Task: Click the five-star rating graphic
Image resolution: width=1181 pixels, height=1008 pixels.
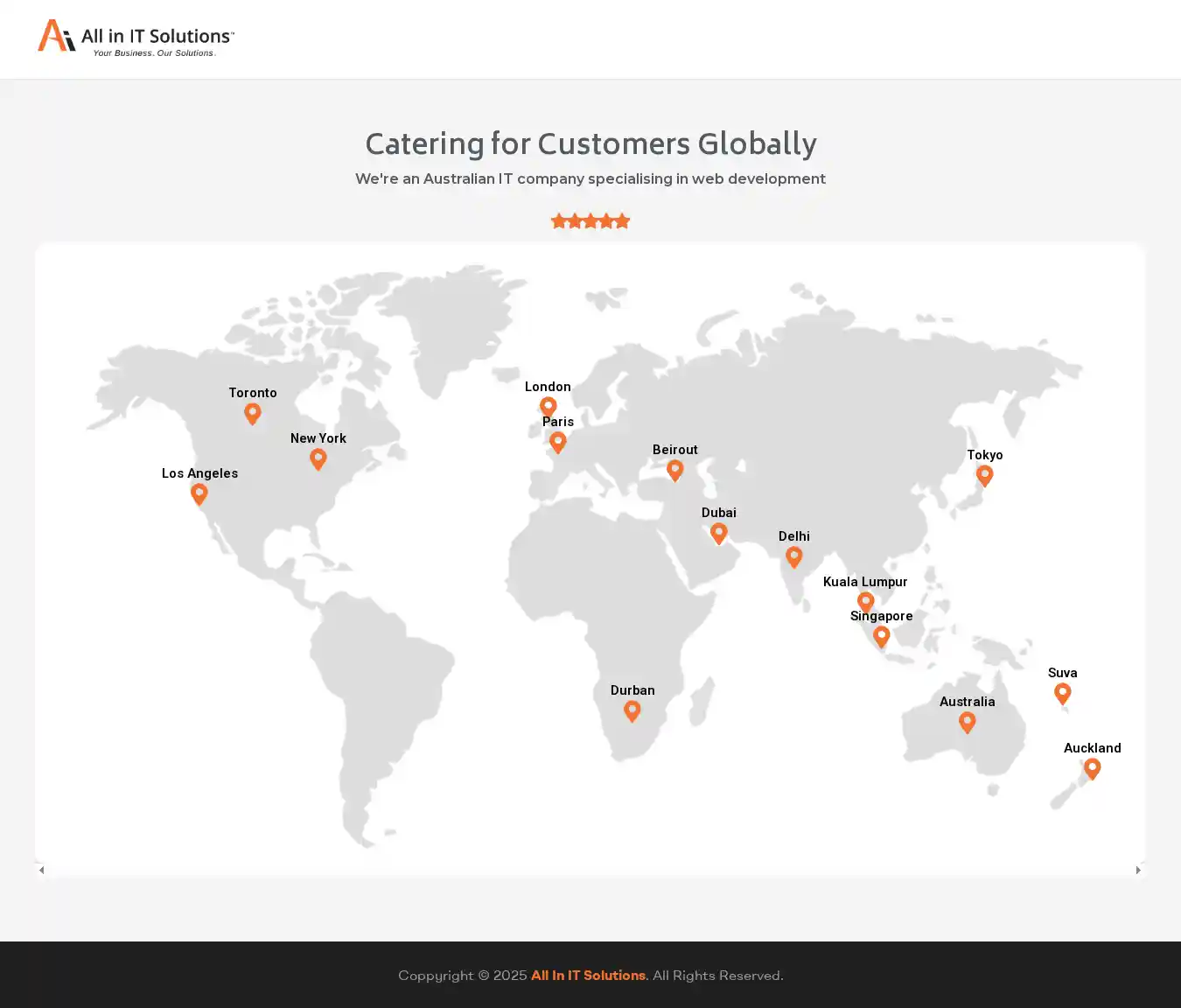Action: [590, 221]
